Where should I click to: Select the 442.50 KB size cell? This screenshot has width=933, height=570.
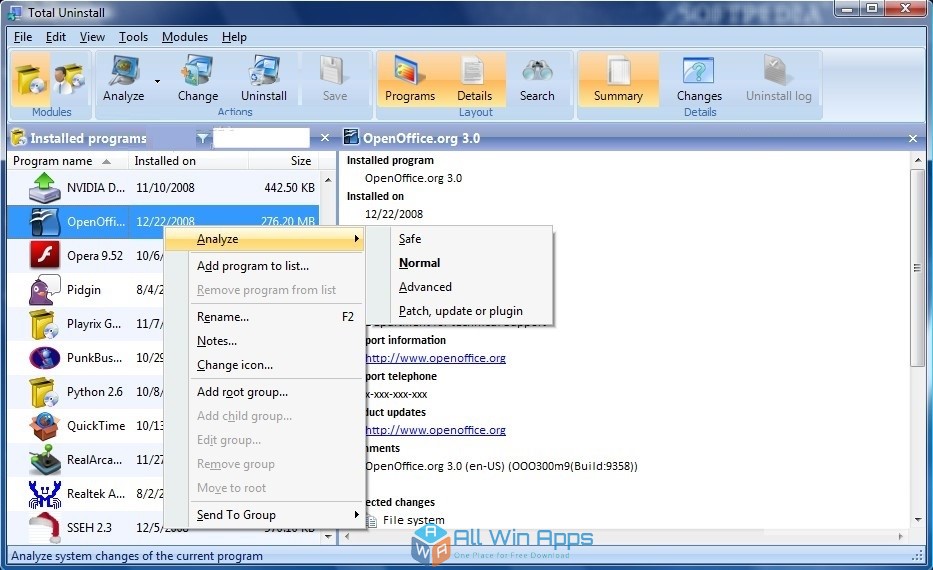tap(289, 188)
